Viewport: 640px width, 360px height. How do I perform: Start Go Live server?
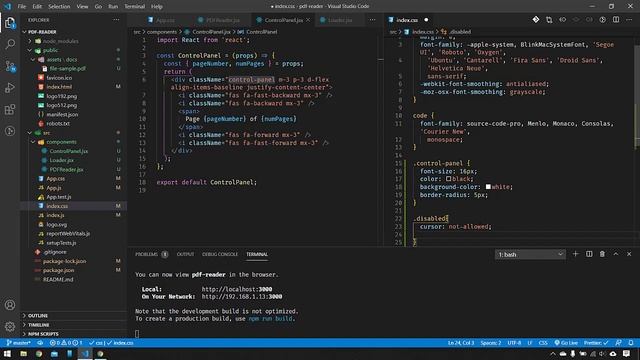click(566, 343)
